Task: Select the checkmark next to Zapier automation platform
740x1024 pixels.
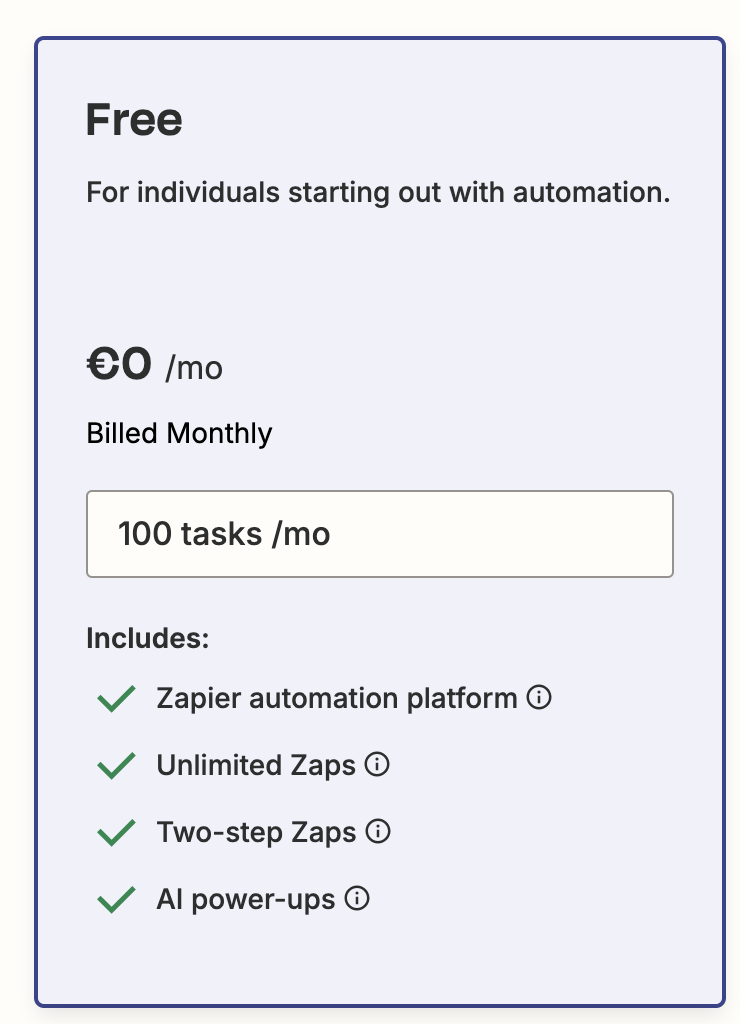Action: click(x=115, y=698)
